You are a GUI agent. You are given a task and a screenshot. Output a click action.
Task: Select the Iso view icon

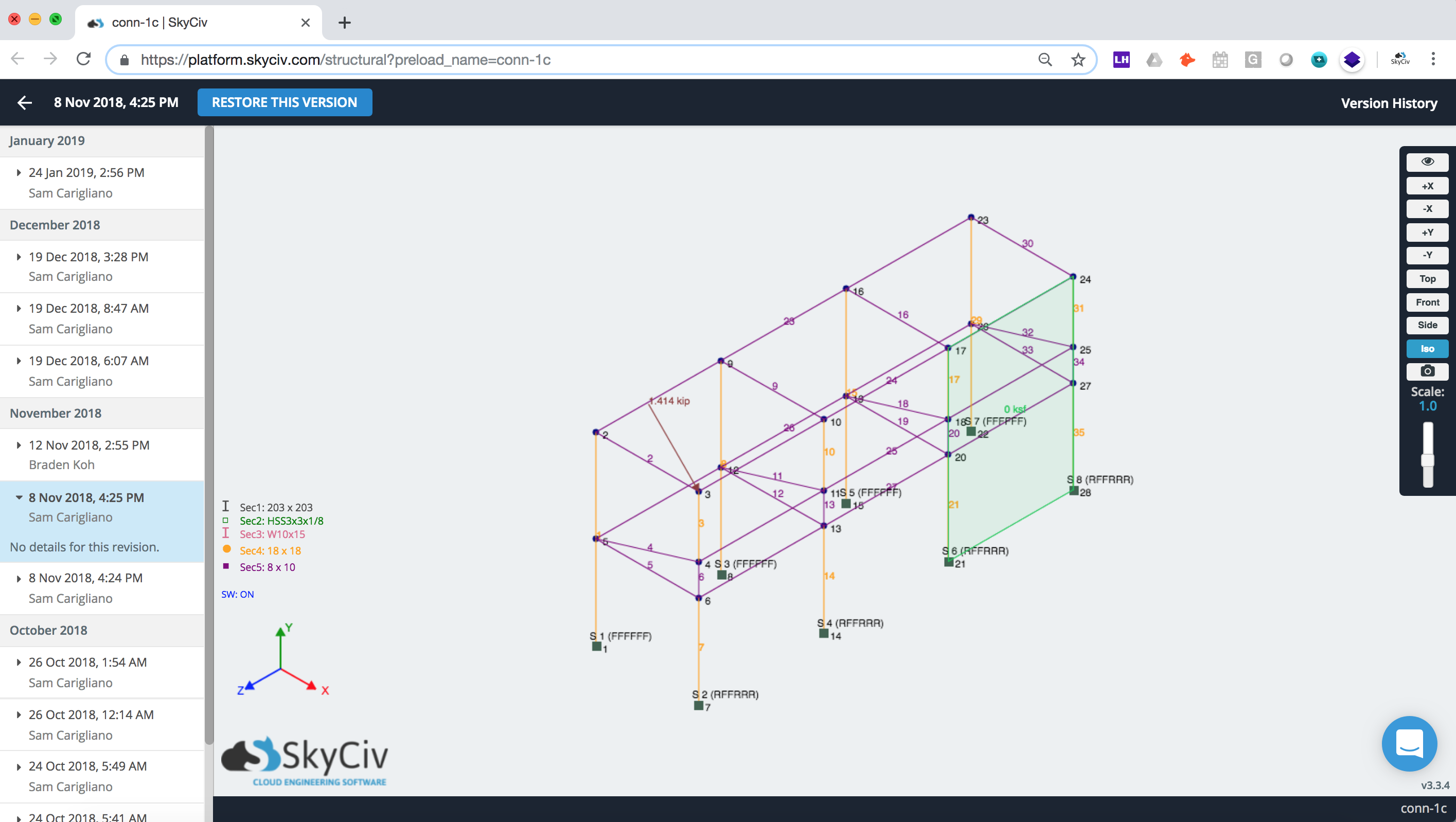tap(1426, 348)
